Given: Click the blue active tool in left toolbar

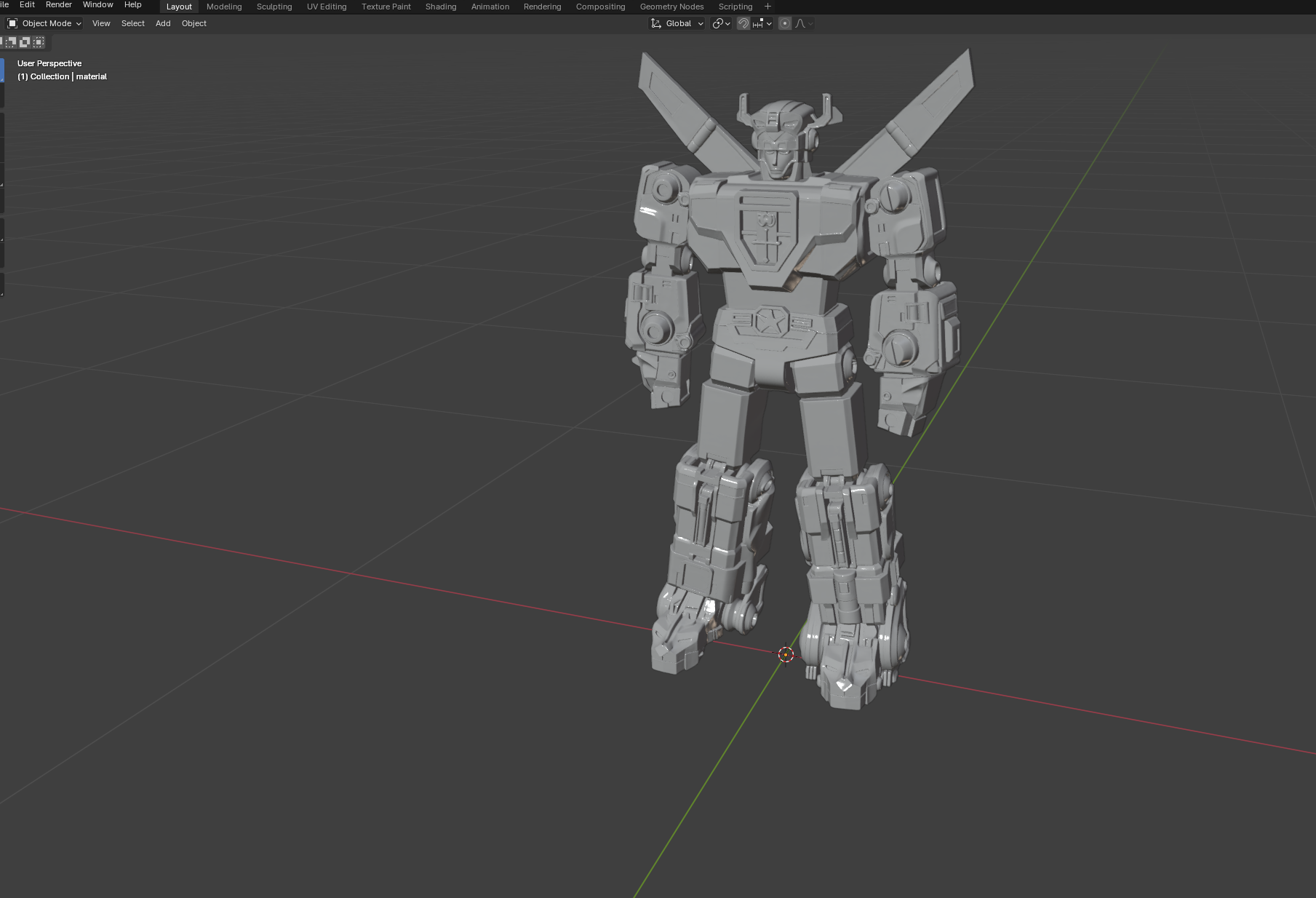Looking at the screenshot, I should 2,71.
